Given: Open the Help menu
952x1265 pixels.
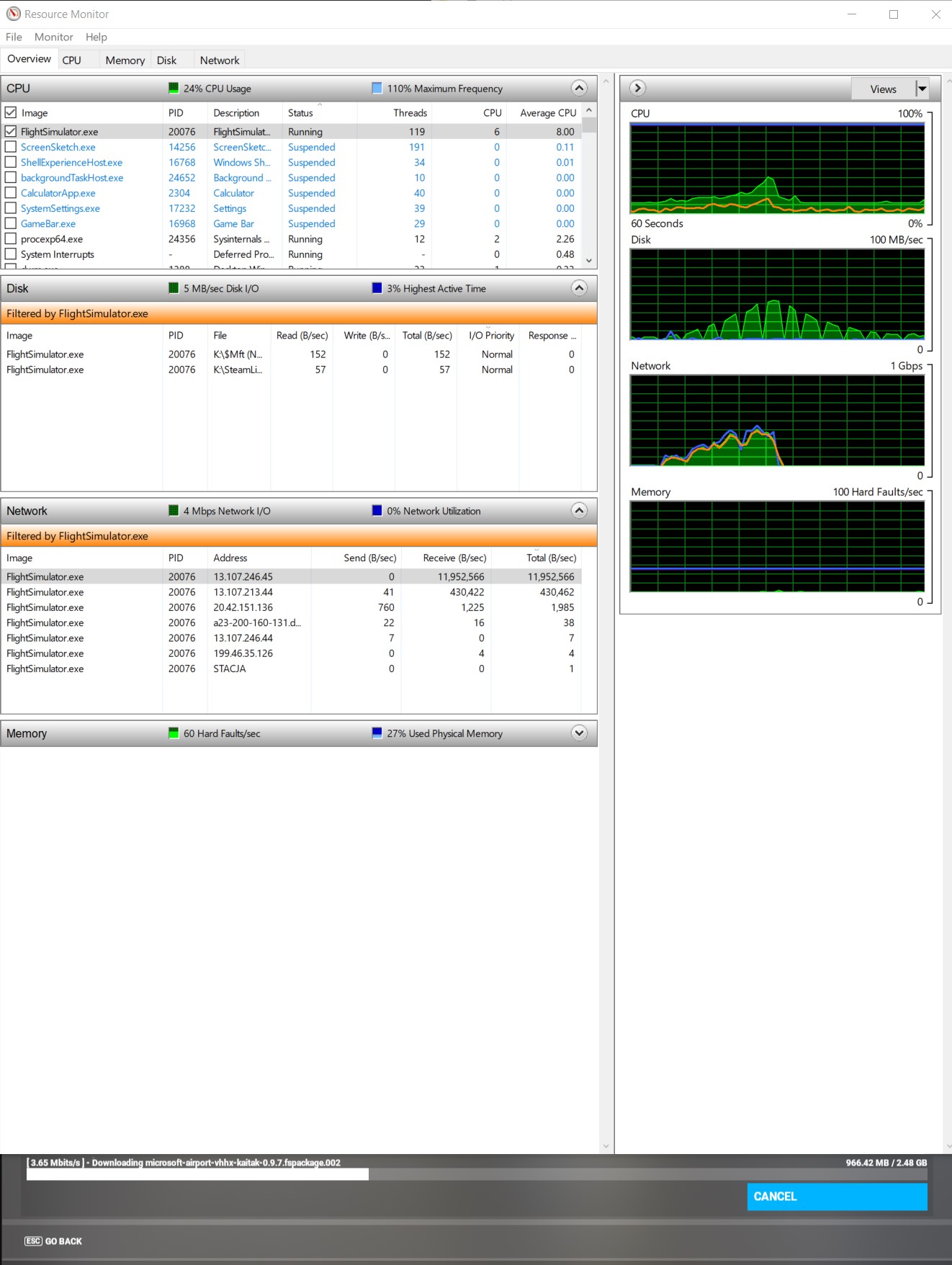Looking at the screenshot, I should pyautogui.click(x=96, y=37).
